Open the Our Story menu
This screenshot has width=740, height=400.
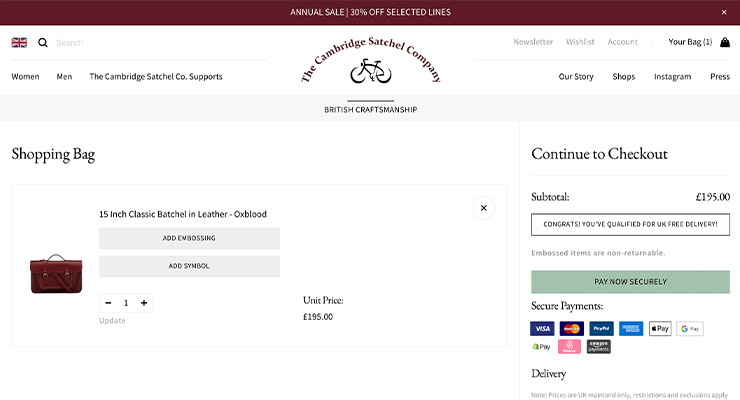[x=576, y=76]
